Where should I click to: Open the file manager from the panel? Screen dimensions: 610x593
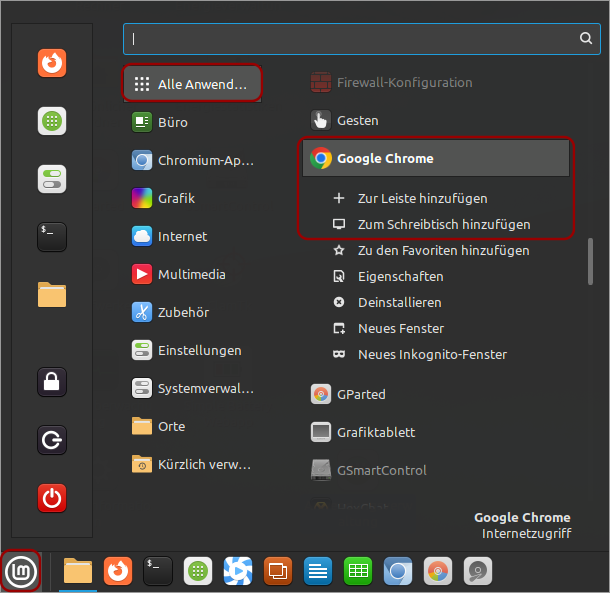[x=78, y=571]
